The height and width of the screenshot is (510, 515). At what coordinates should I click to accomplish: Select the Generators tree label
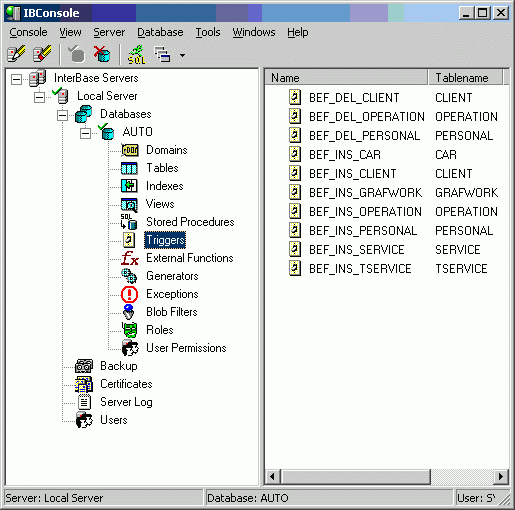tap(172, 276)
